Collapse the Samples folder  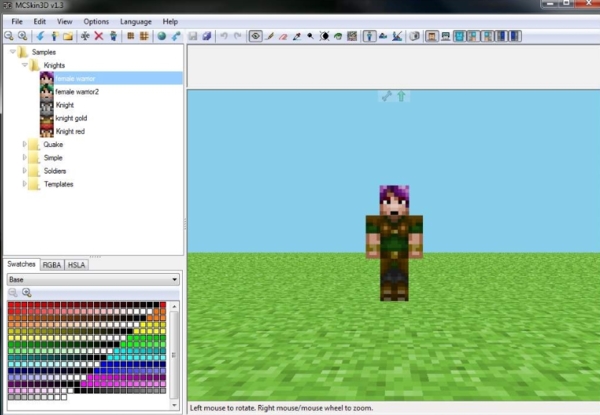point(13,51)
